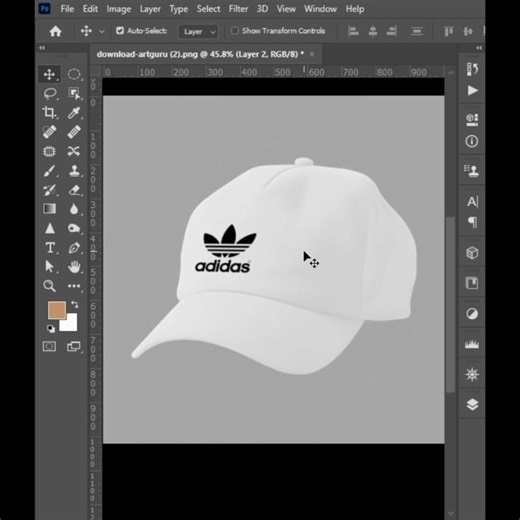Change the screen mode button
Screen dimensions: 520x520
(x=74, y=346)
